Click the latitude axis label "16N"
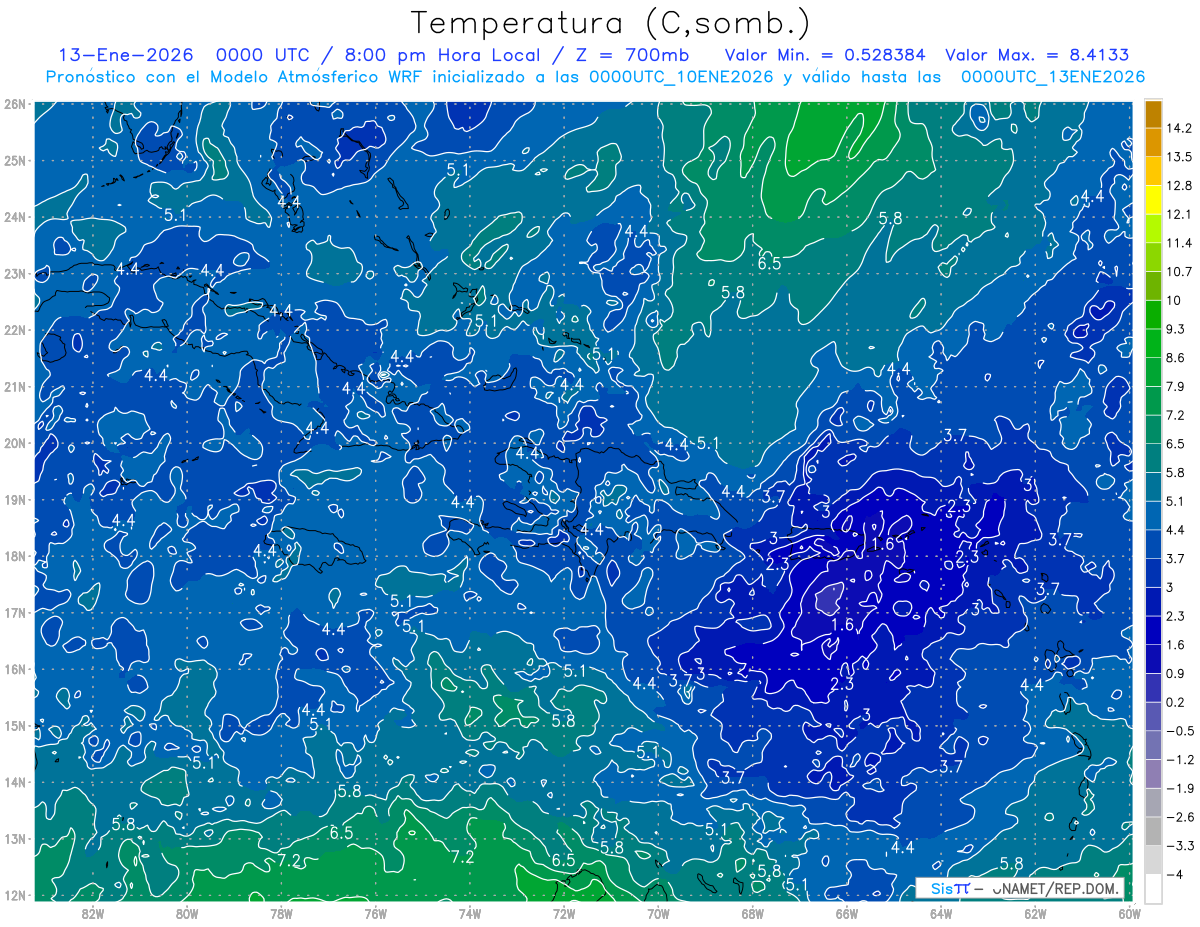Viewport: 1200px width, 927px height. tap(15, 669)
